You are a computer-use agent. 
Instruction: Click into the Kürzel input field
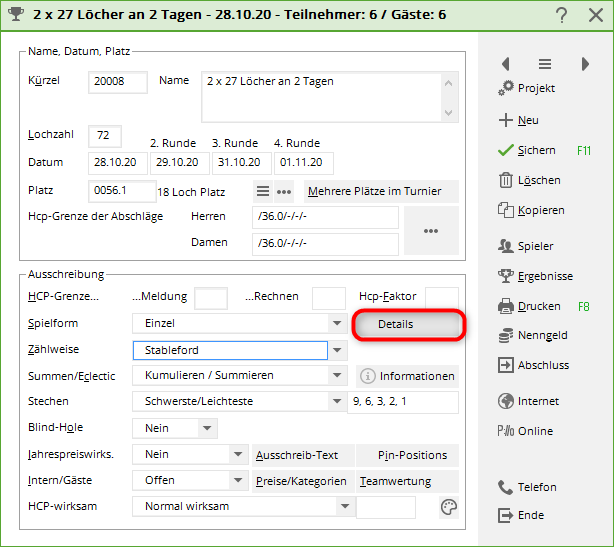118,82
